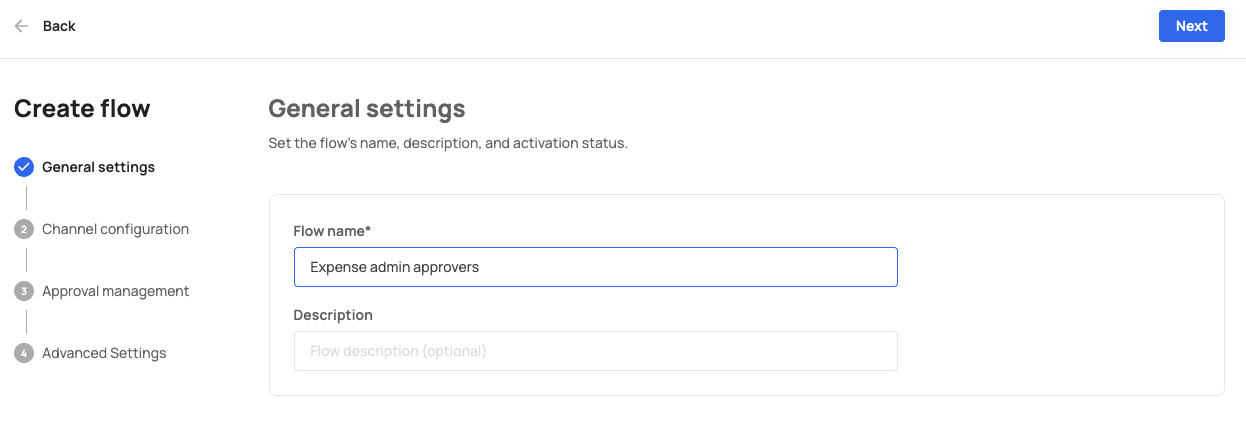Focus the Flow name input field

(595, 267)
